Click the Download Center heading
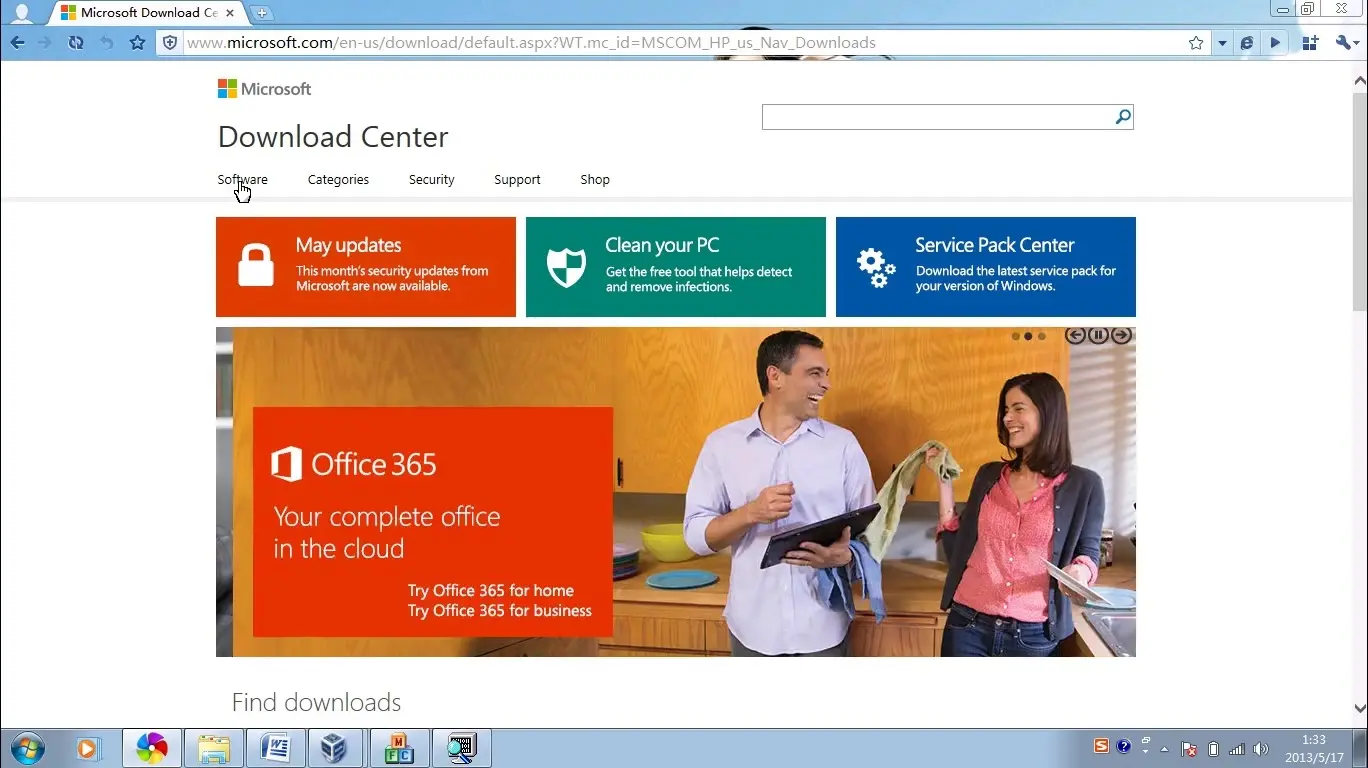Viewport: 1368px width, 768px height. pyautogui.click(x=333, y=137)
